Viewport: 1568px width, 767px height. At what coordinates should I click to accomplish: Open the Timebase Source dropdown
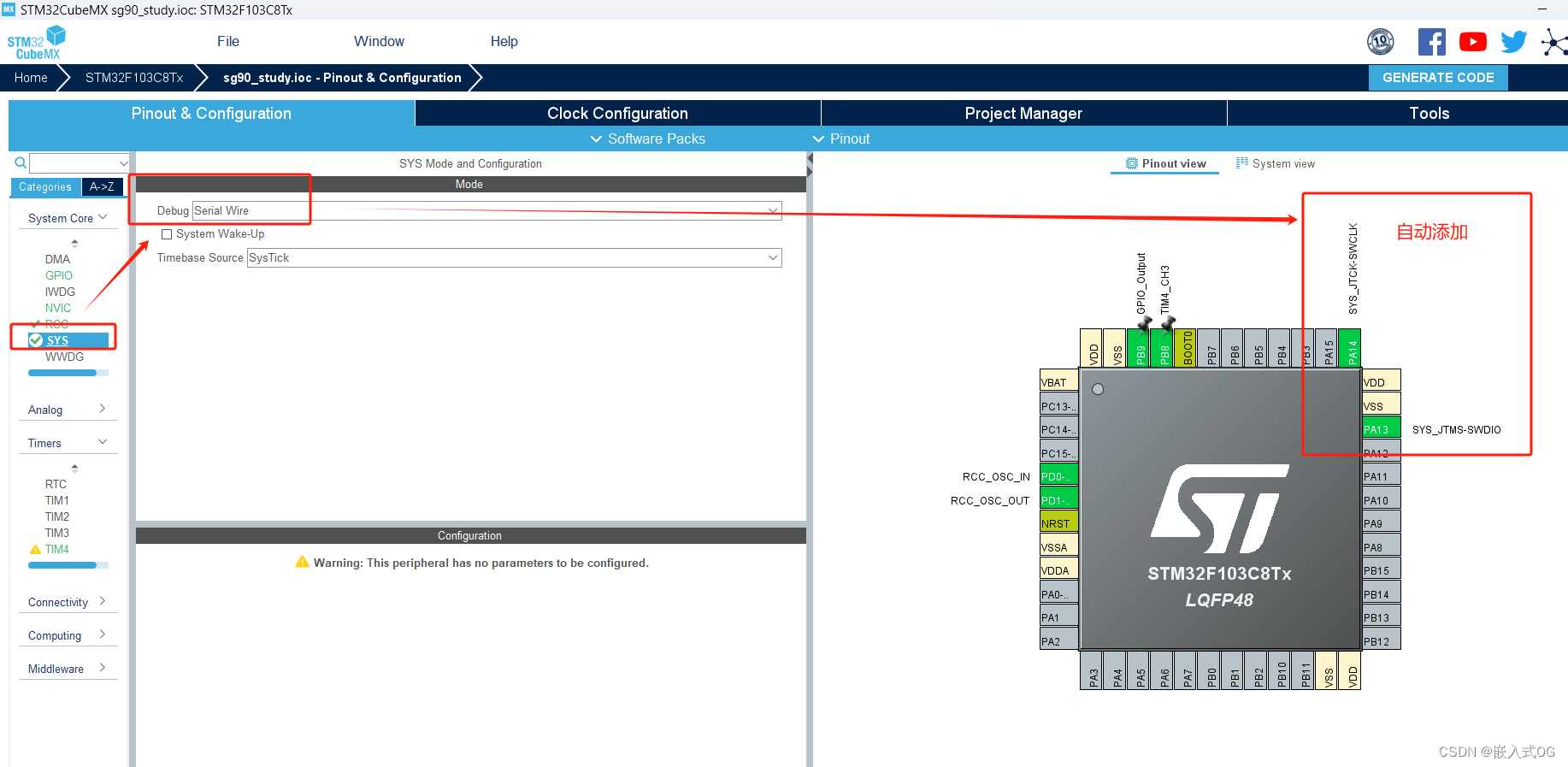[x=514, y=257]
